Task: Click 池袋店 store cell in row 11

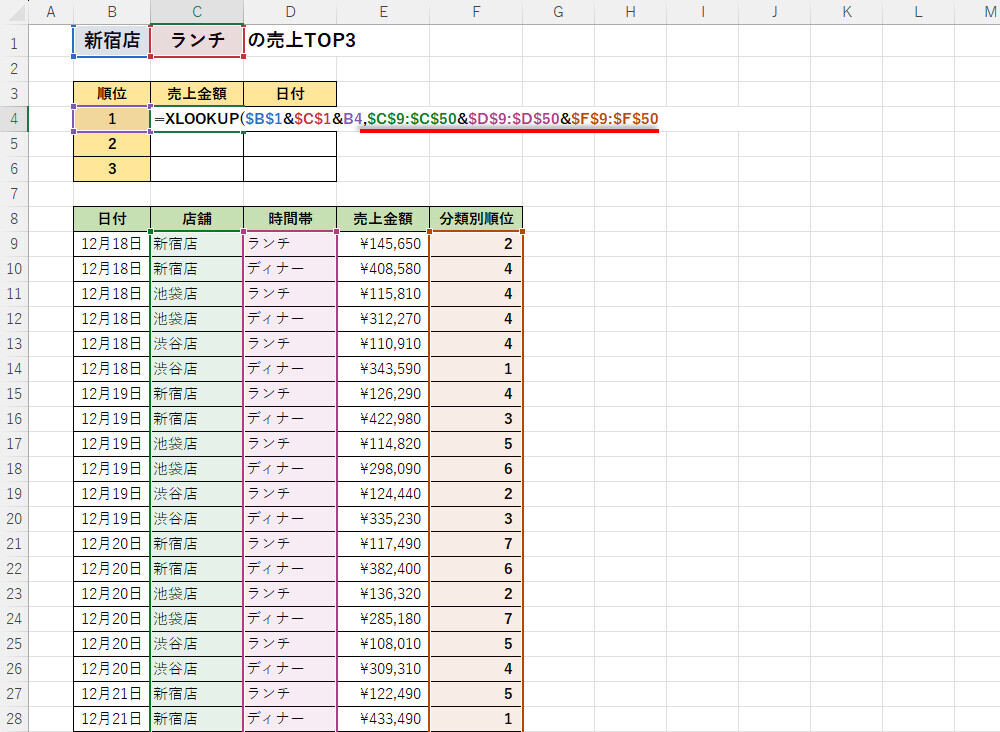Action: click(x=197, y=293)
